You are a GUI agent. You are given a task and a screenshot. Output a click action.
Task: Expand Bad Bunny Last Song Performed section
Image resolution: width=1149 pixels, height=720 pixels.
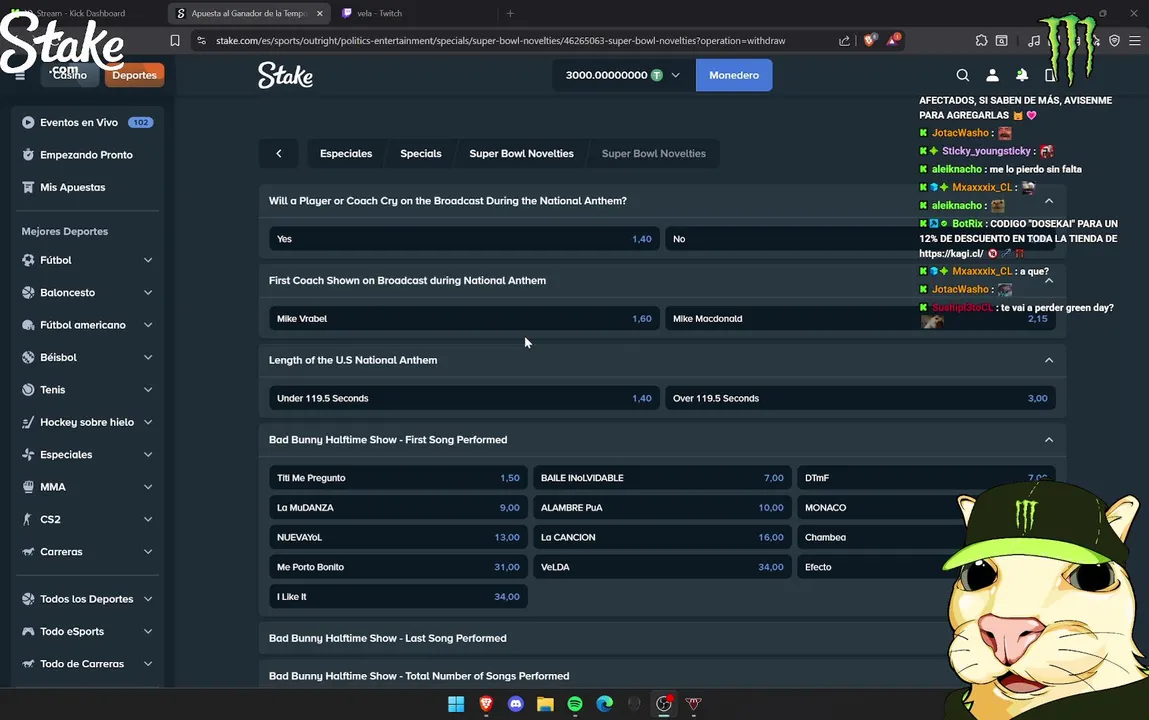[x=662, y=639]
